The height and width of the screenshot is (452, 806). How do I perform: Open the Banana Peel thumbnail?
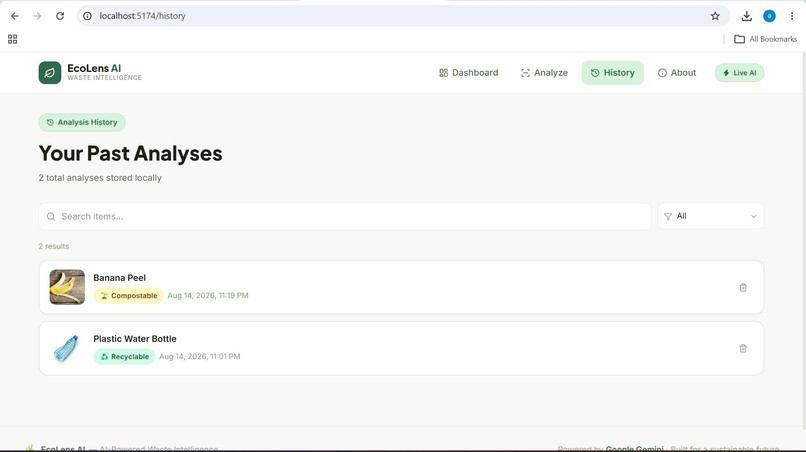point(67,287)
